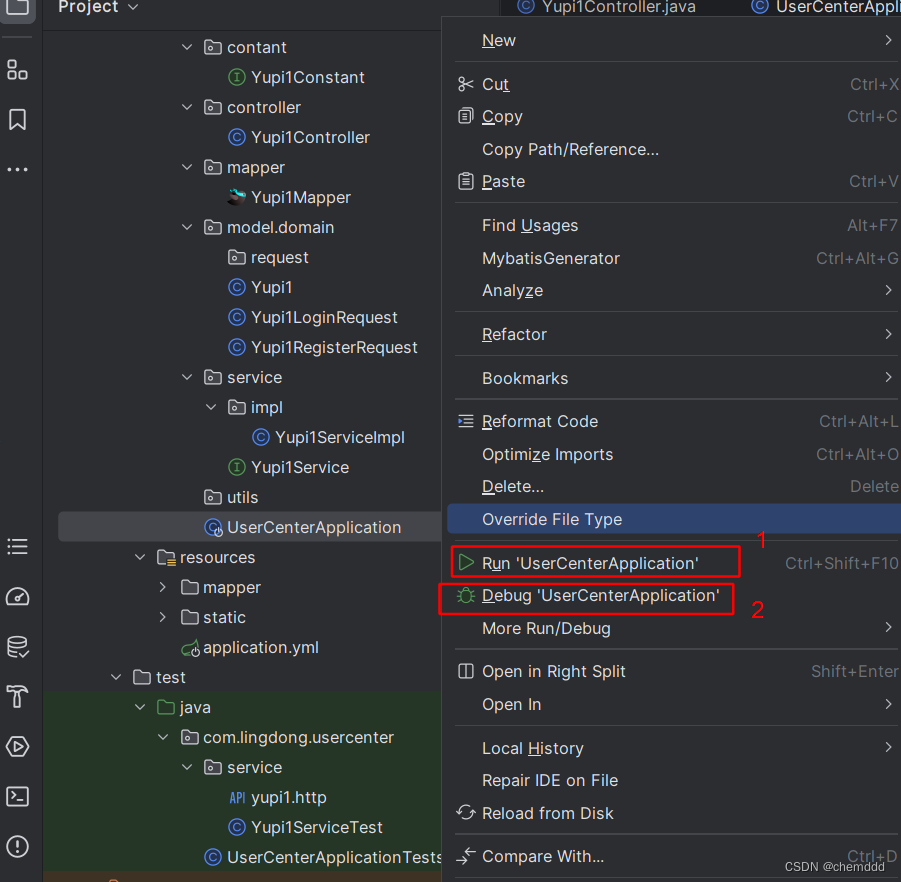This screenshot has height=882, width=901.
Task: Open the Services tool window
Action: pyautogui.click(x=17, y=746)
